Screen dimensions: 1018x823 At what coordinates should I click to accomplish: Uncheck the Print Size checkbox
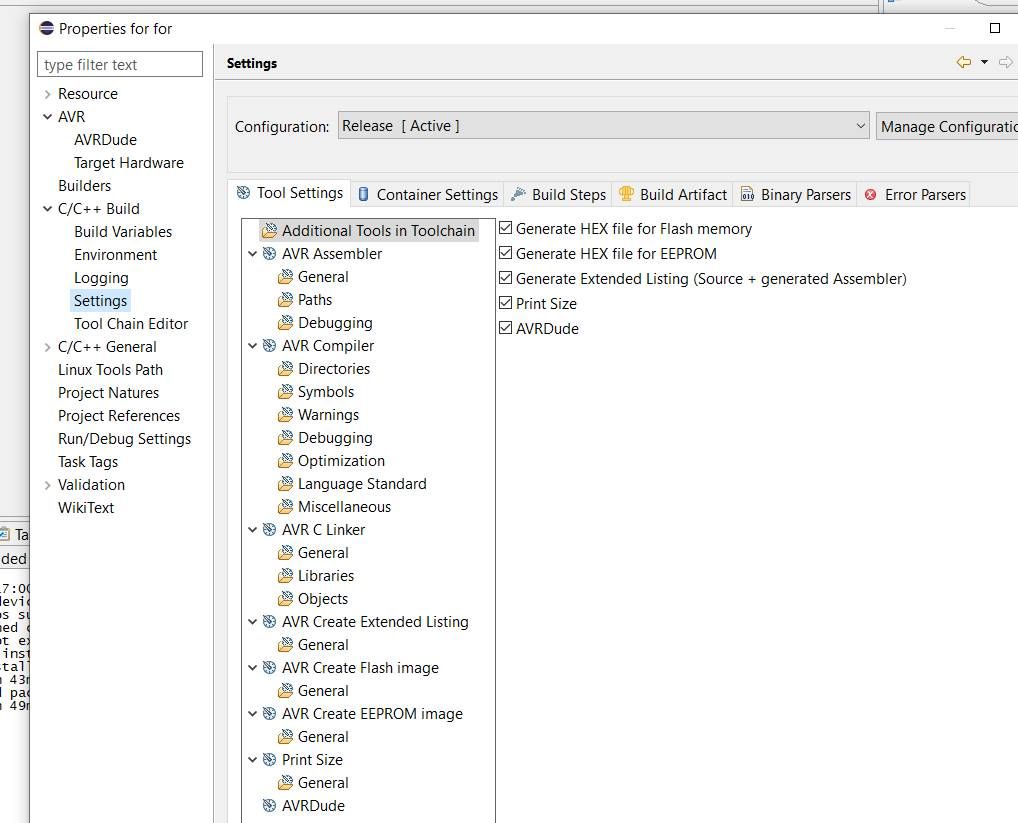506,303
